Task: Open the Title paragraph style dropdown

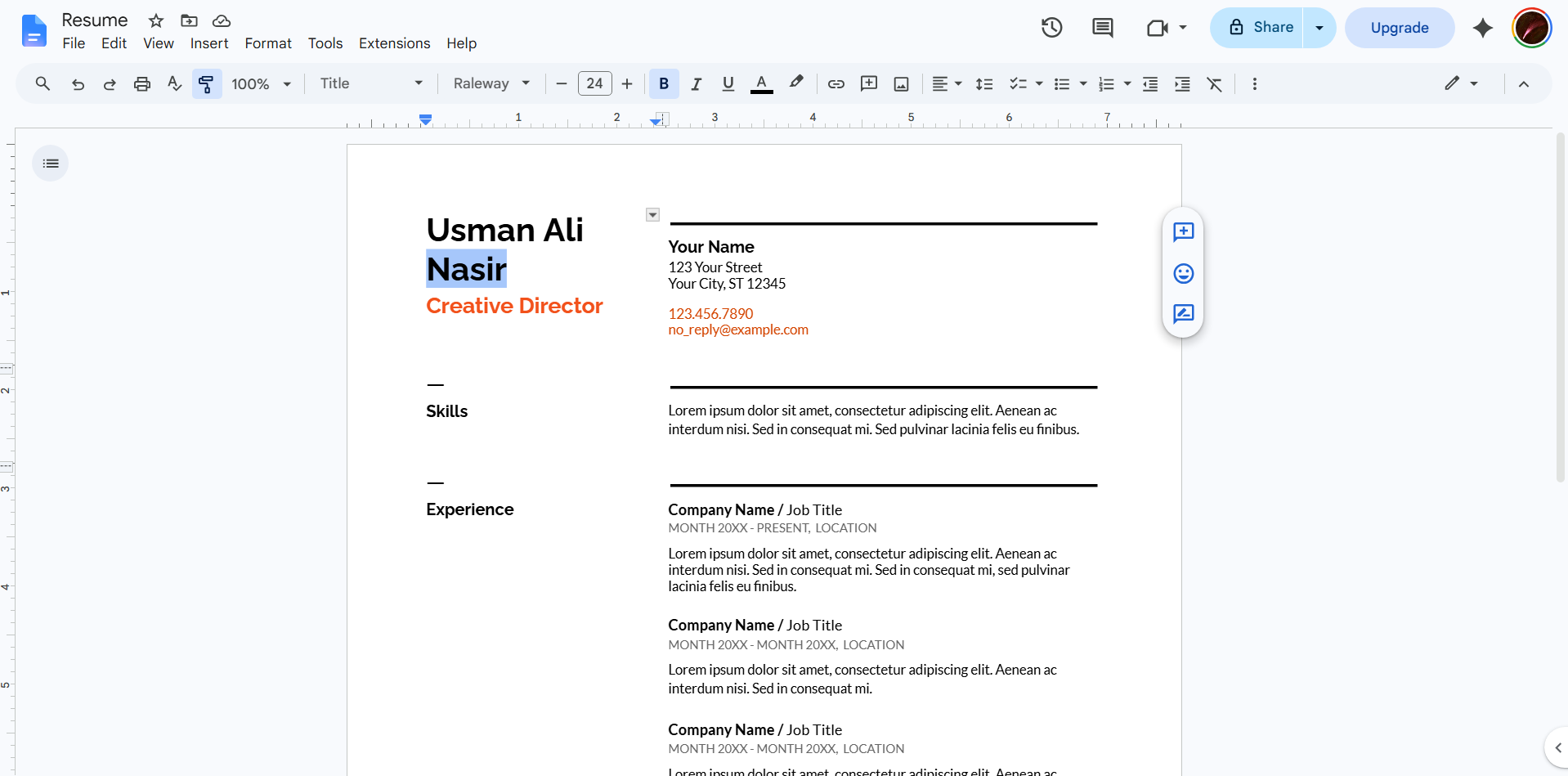Action: click(x=371, y=83)
